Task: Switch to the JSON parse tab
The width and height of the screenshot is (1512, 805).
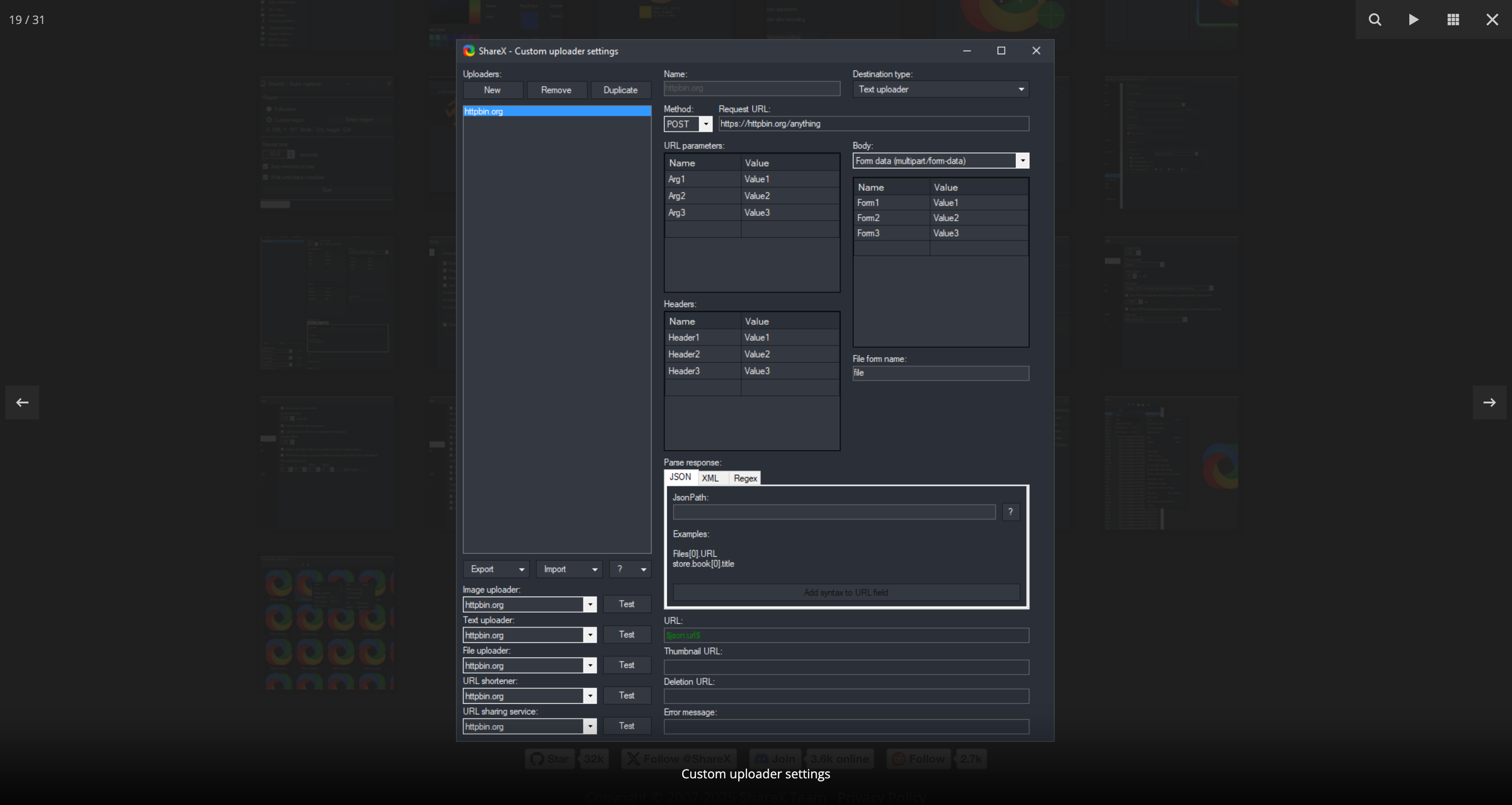Action: point(680,477)
